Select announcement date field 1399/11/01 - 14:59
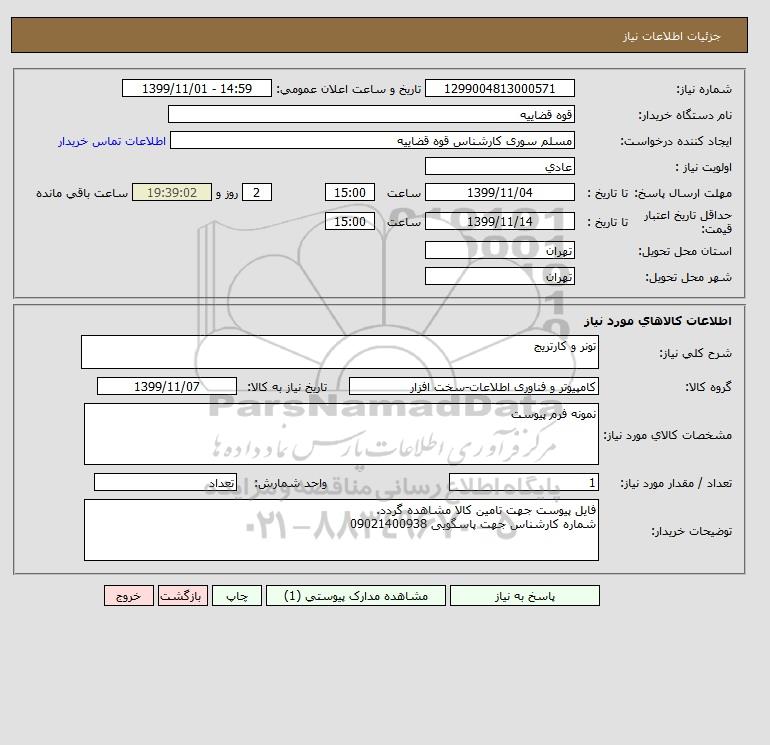770x745 pixels. 196,88
